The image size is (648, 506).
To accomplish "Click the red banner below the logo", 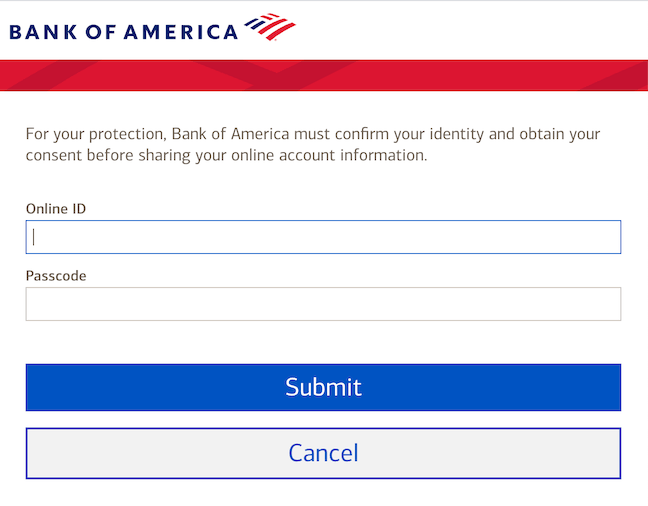I will (323, 75).
